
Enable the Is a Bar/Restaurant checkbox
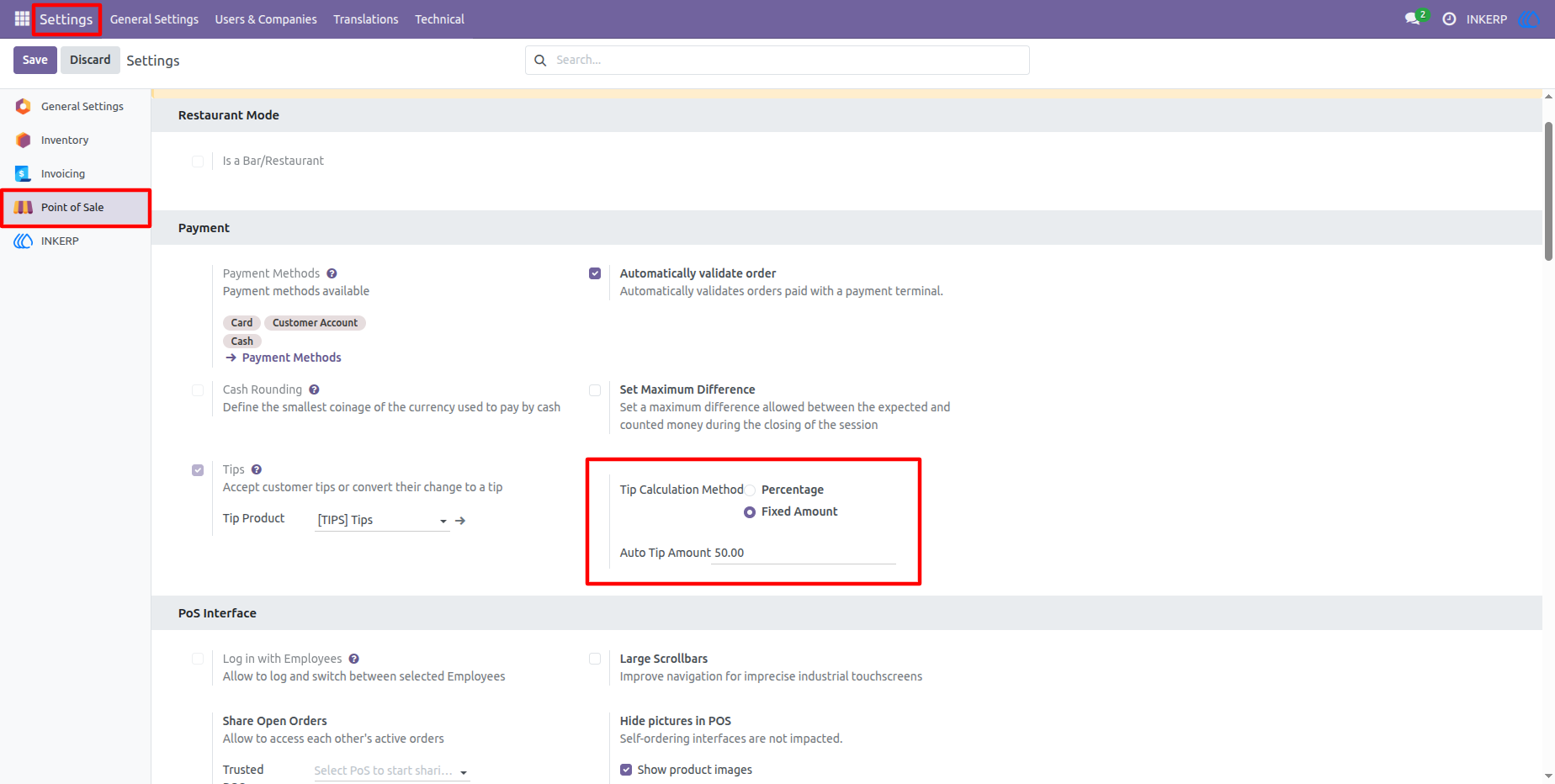(198, 162)
